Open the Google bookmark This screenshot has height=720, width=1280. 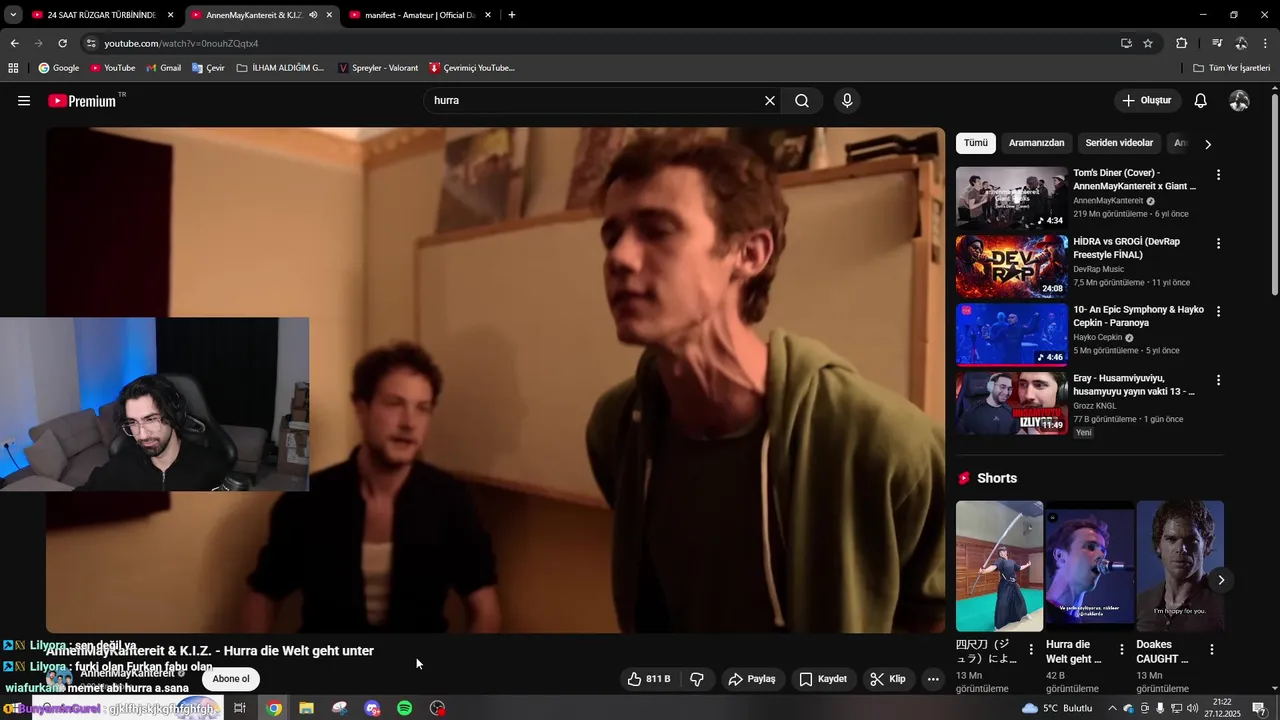[59, 68]
